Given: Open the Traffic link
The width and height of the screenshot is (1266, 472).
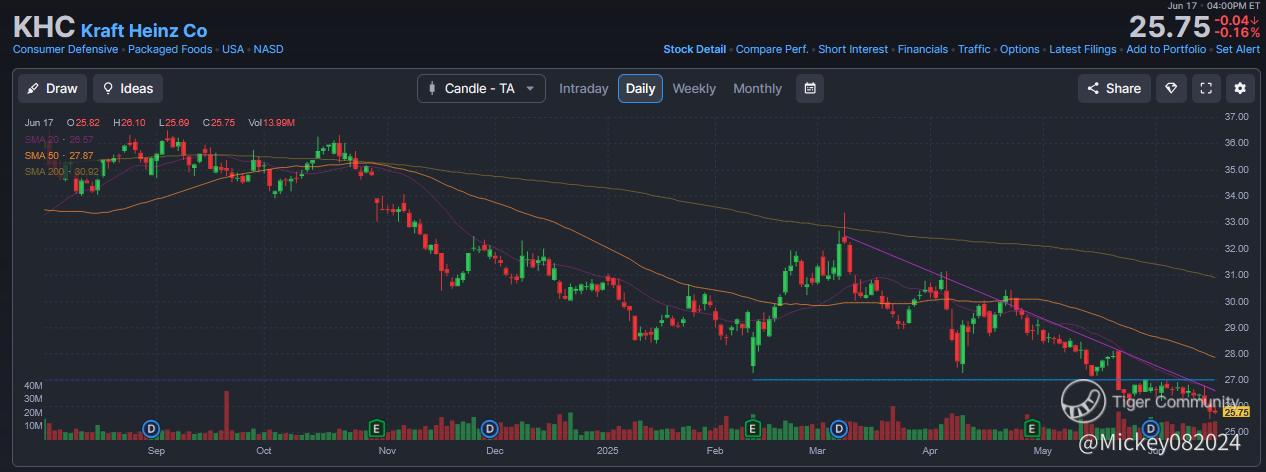Looking at the screenshot, I should click(x=974, y=49).
